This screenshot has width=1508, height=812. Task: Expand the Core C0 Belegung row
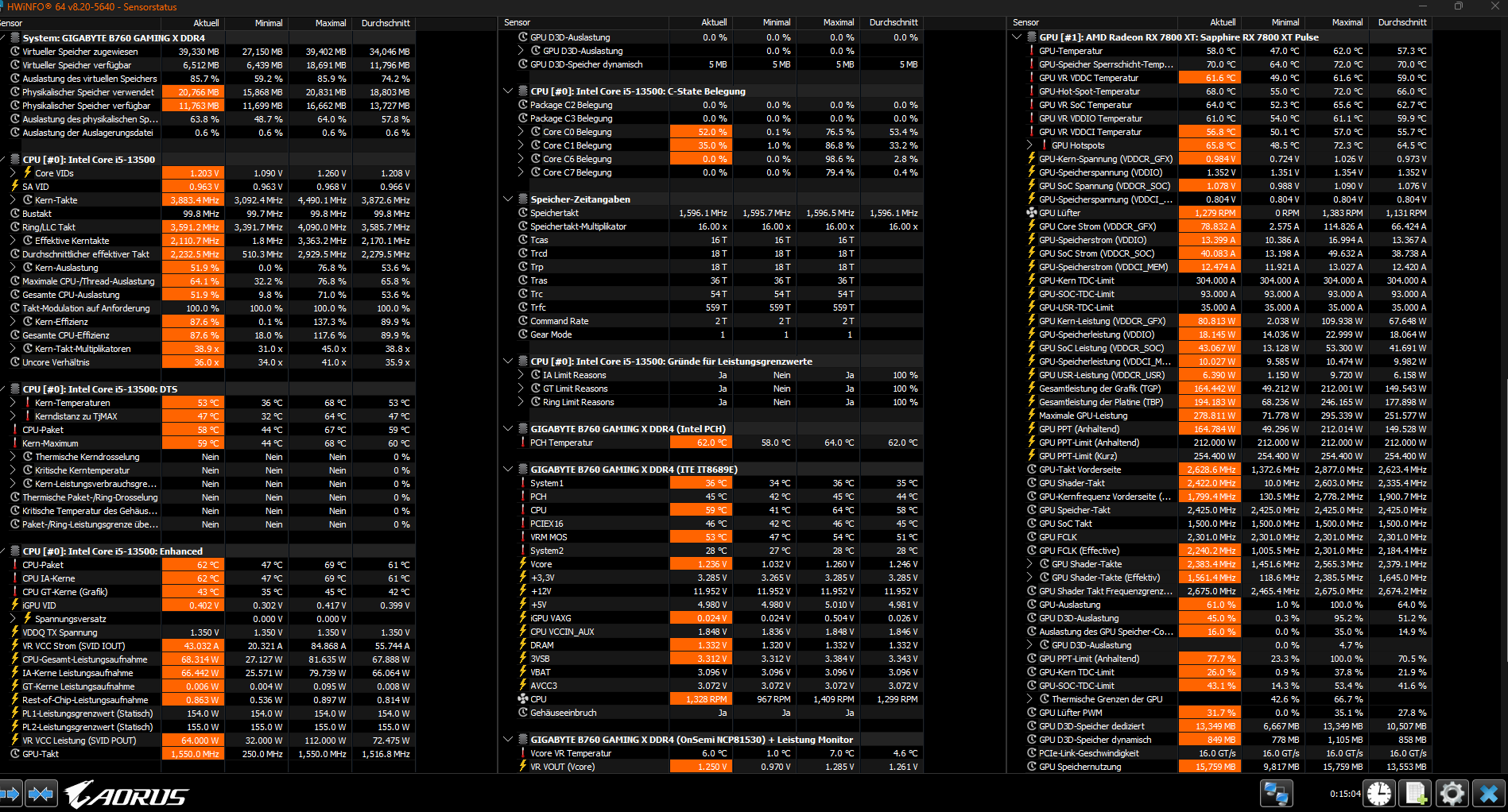pos(521,132)
